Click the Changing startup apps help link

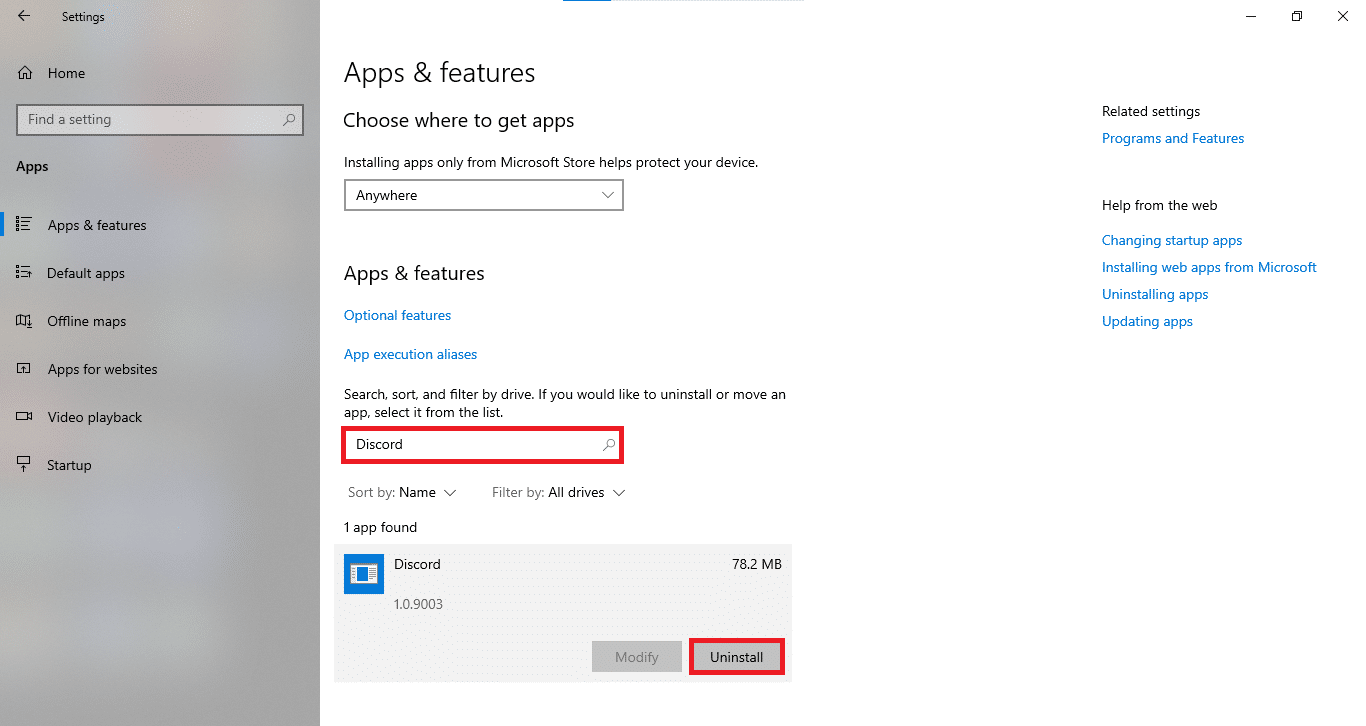point(1171,240)
